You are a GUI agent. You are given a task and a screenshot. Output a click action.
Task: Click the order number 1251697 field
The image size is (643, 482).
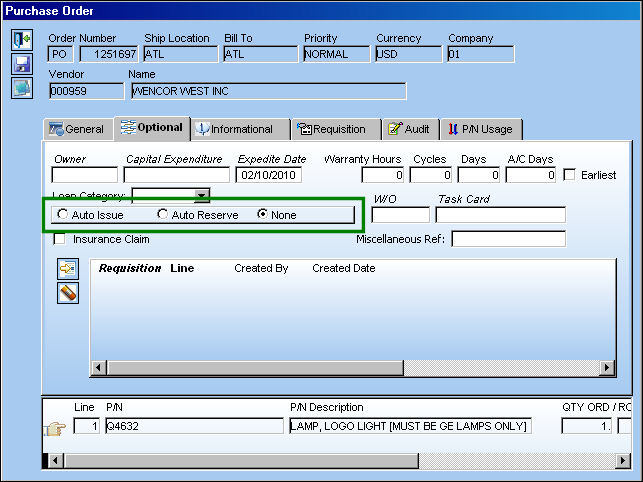click(109, 54)
